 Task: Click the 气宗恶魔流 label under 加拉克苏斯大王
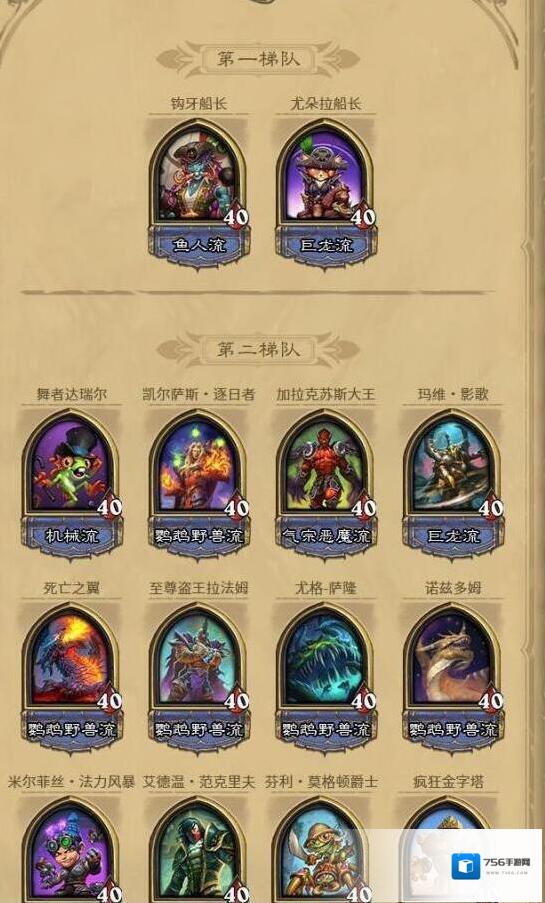coord(326,537)
